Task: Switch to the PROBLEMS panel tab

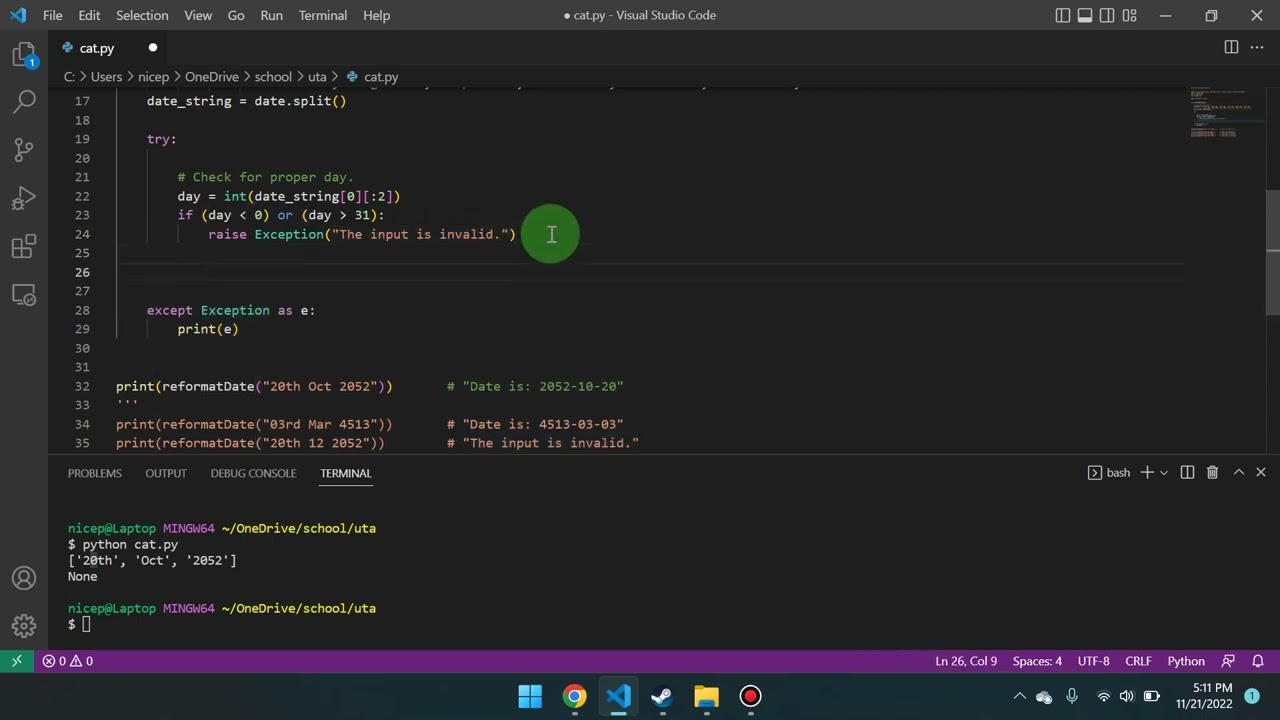Action: (x=95, y=473)
